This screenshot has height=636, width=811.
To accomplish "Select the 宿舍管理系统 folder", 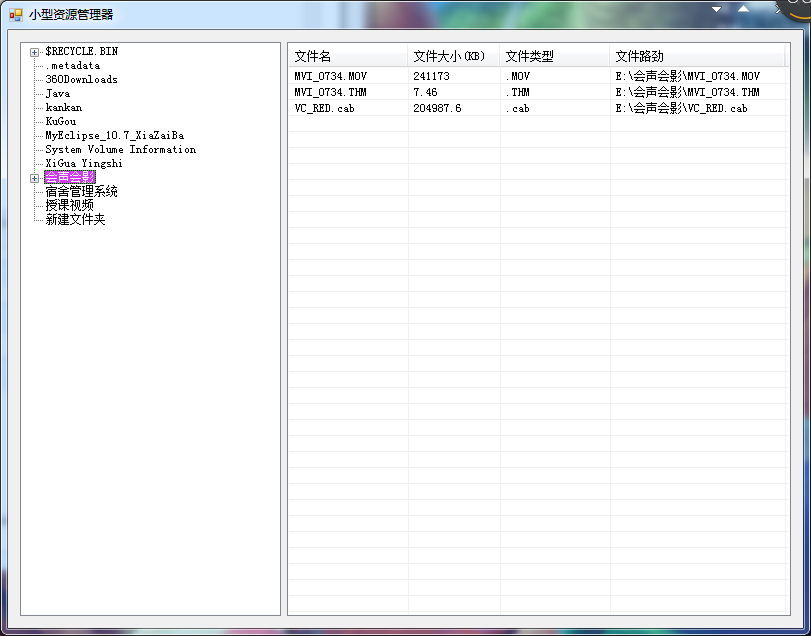I will tap(81, 191).
